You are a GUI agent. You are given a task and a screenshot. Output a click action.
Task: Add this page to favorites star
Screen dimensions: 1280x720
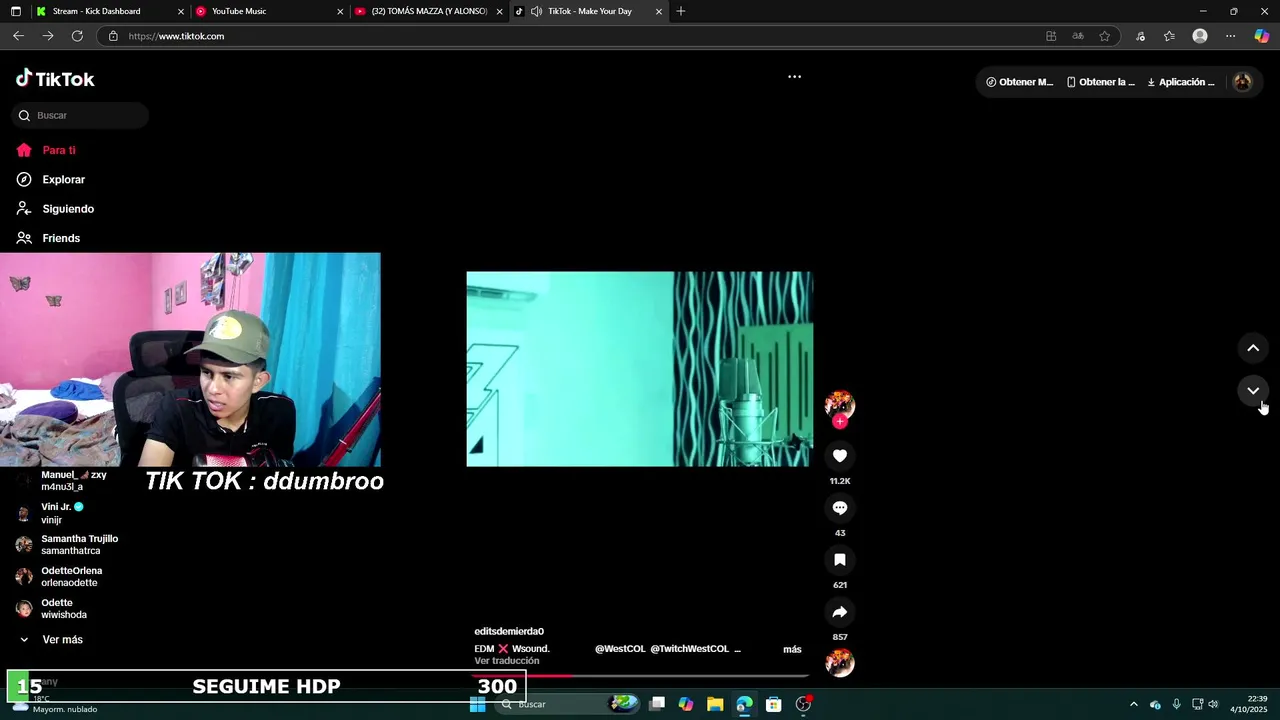(x=1105, y=36)
